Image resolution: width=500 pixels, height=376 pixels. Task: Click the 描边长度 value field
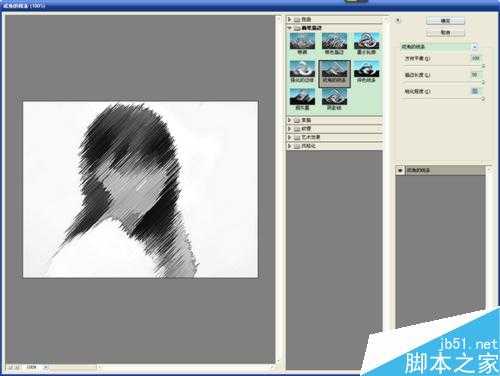(x=475, y=75)
